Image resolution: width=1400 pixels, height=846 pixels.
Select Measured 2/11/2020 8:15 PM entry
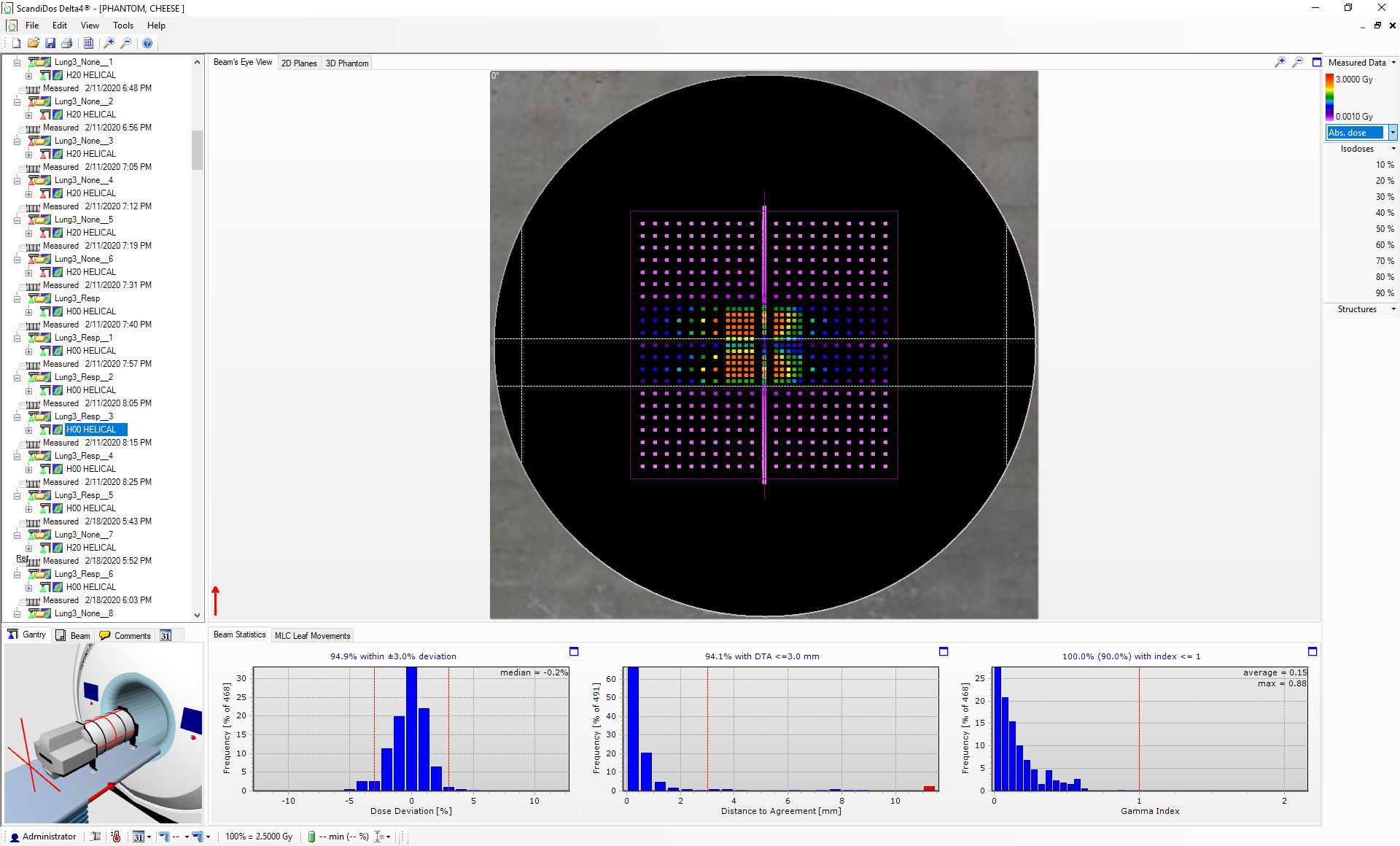97,443
